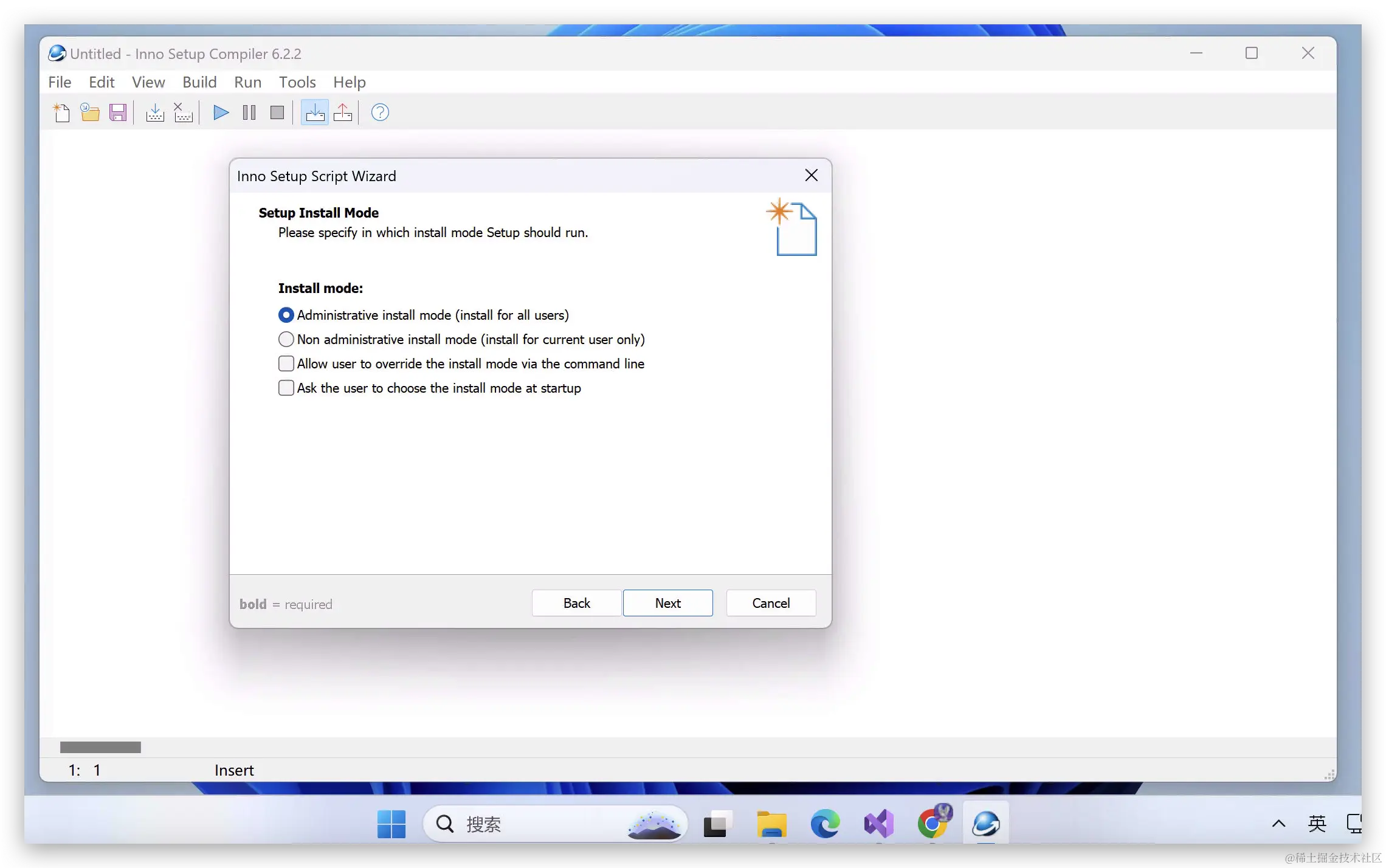Viewport: 1386px width, 868px height.
Task: Click the input language indicator 英
Action: [1317, 824]
